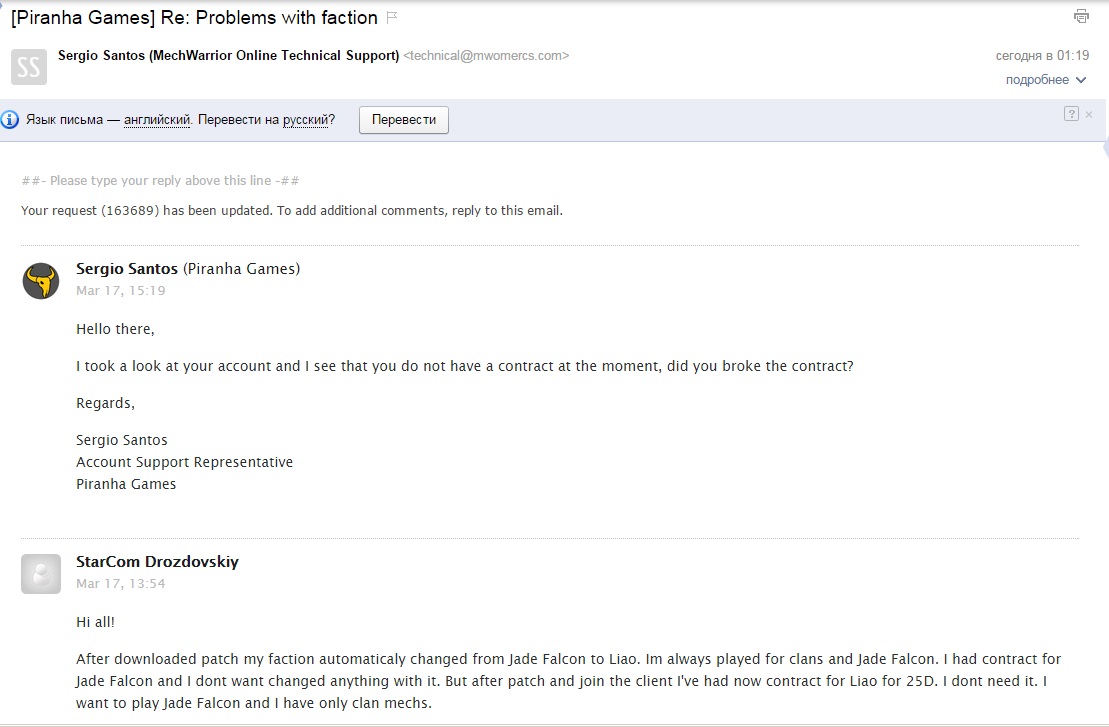The image size is (1109, 727).
Task: Click Sergio Santos (Piranha Games) name
Action: coord(188,269)
